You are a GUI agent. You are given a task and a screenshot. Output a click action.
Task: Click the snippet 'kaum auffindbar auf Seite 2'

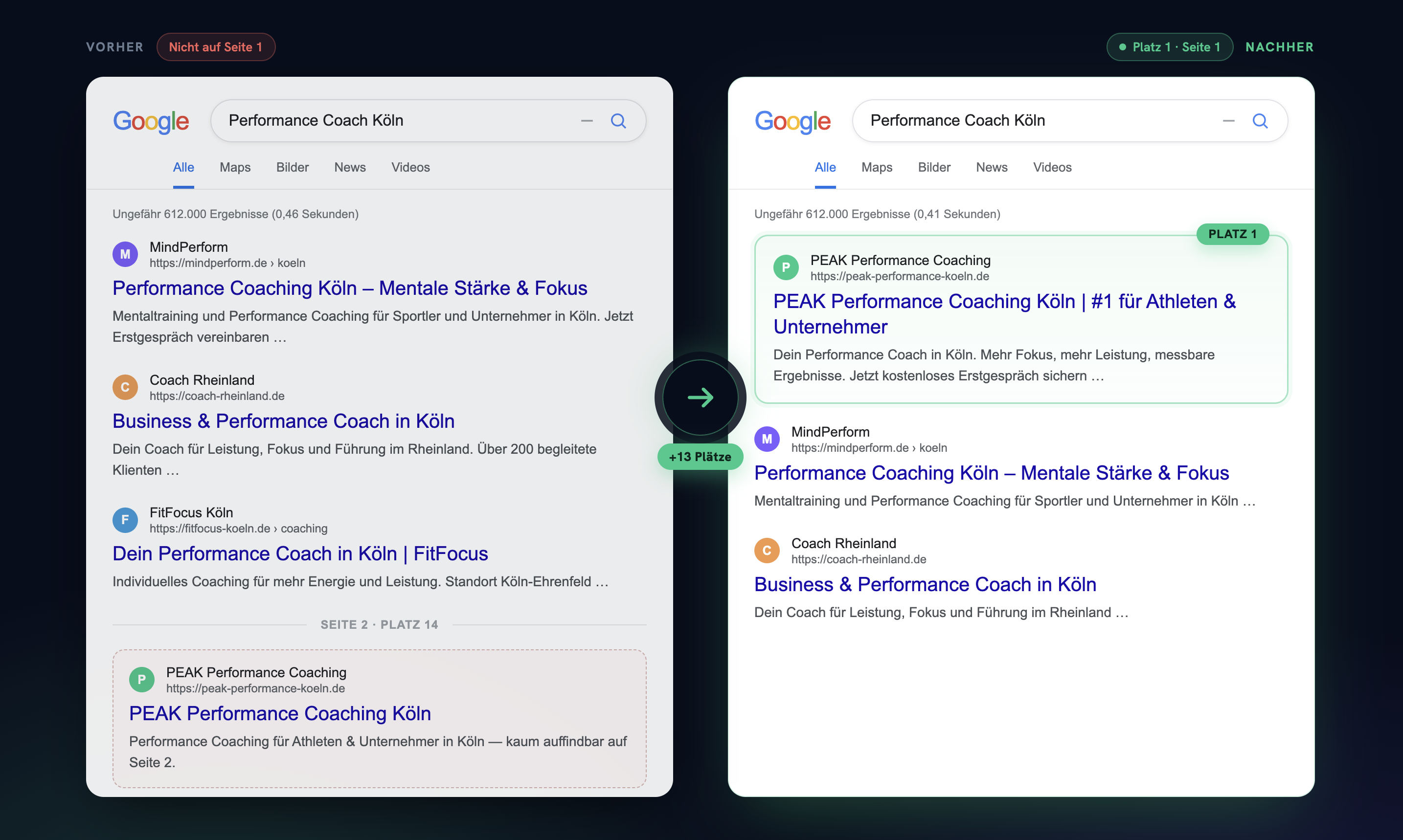(x=378, y=752)
